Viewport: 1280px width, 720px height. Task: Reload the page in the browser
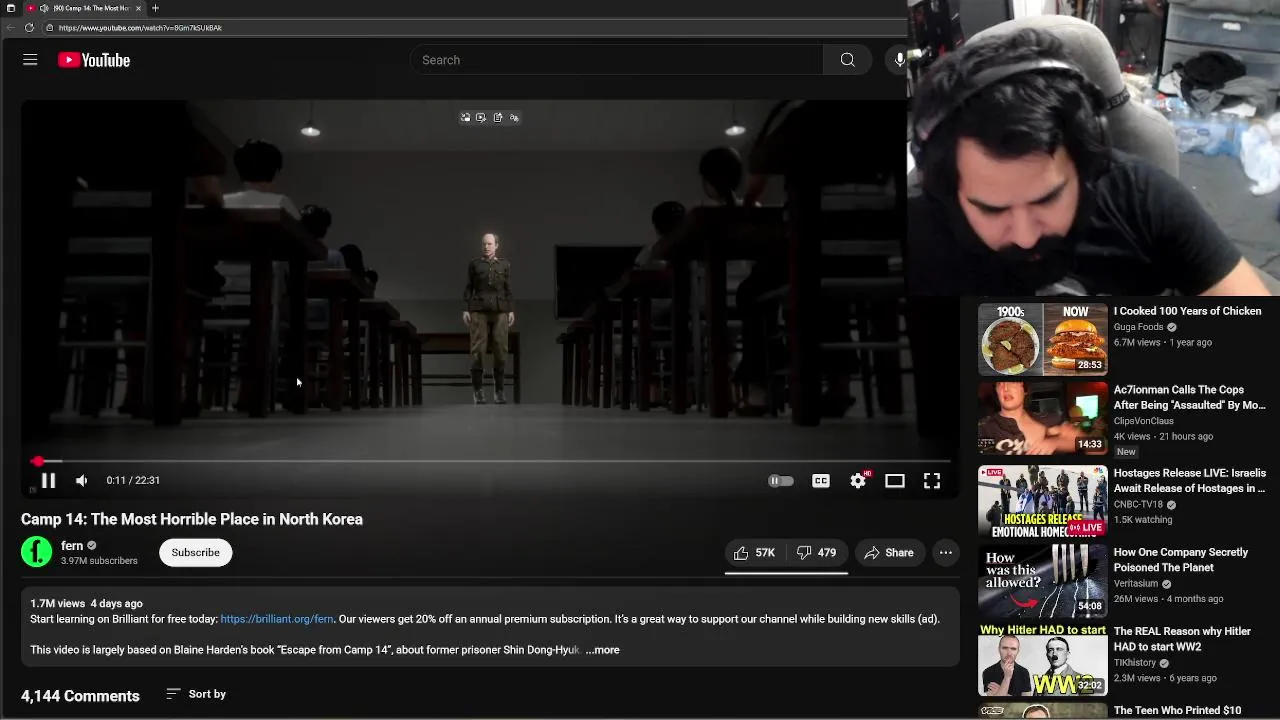(x=29, y=28)
